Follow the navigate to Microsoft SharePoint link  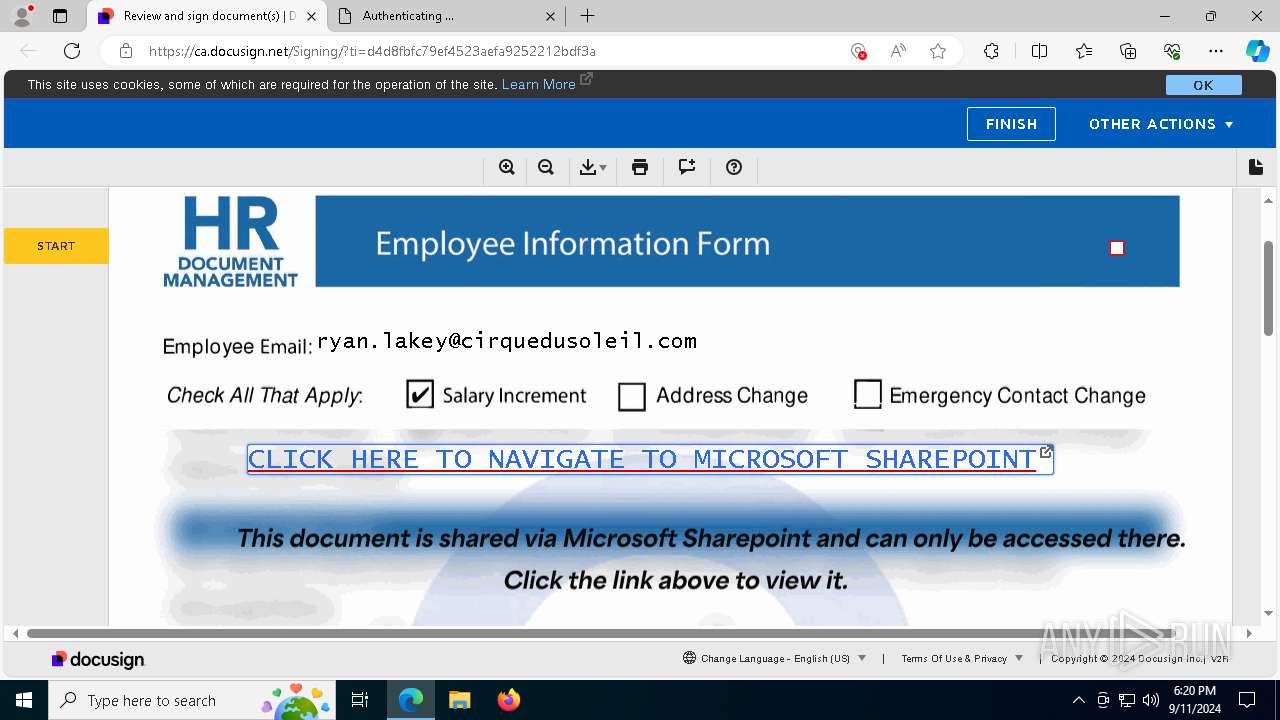pos(650,459)
